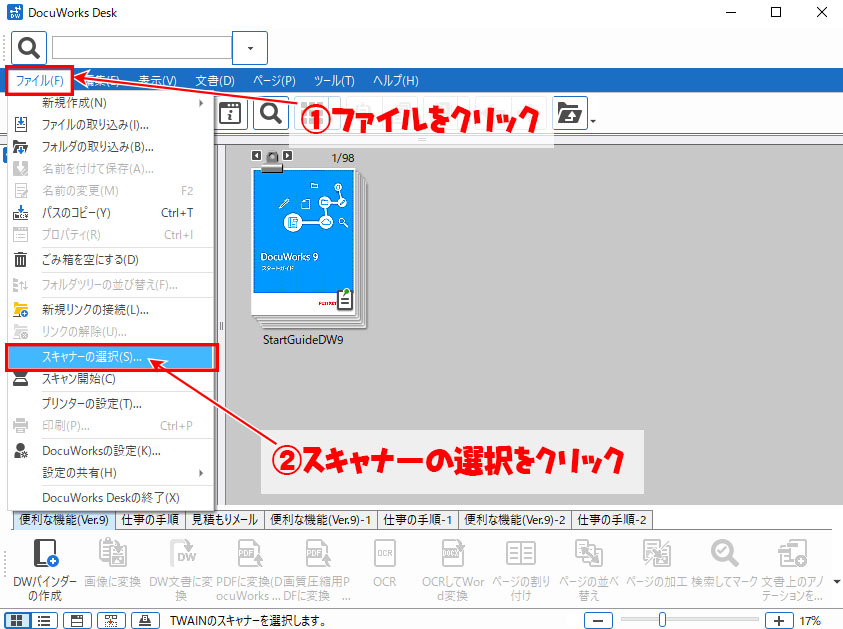Image resolution: width=843 pixels, height=629 pixels.
Task: Switch to 便利な機能(Ver.9)-1 tab
Action: [x=321, y=520]
